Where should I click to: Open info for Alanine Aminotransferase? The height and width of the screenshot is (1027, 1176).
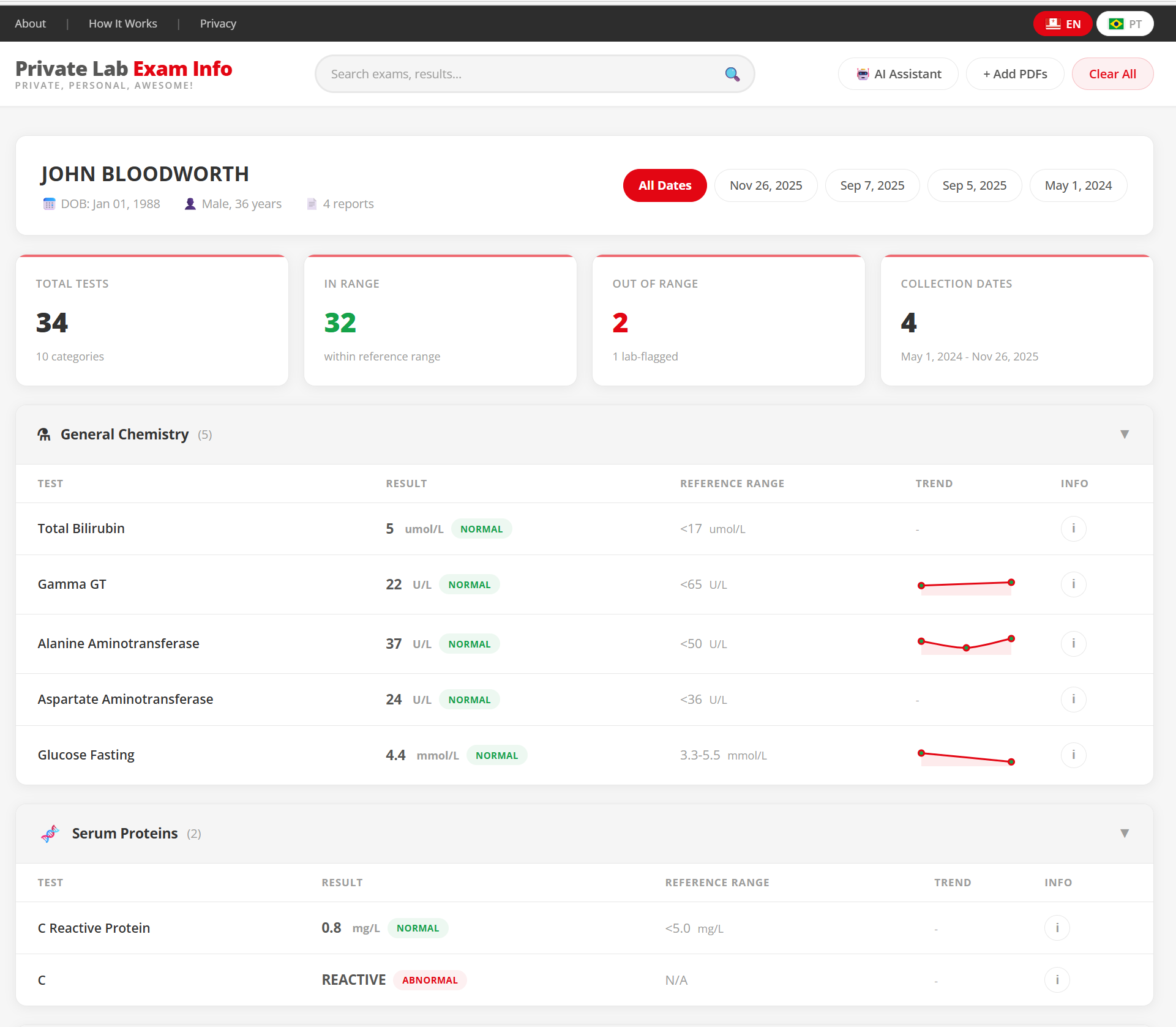point(1073,644)
